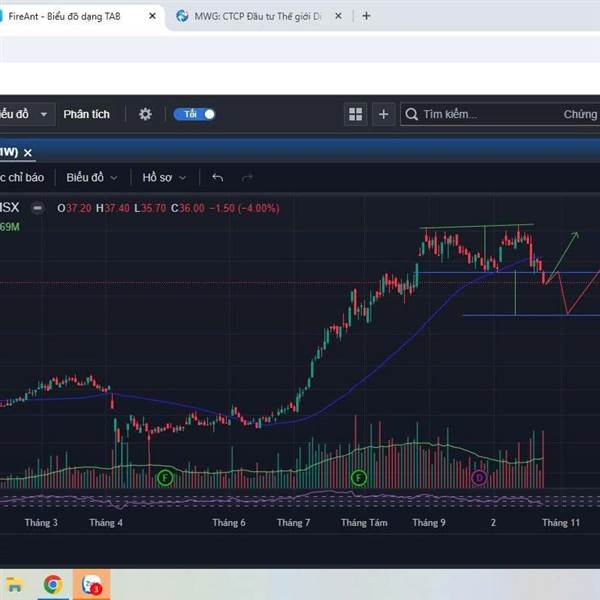Undo the last chart action

[x=218, y=177]
